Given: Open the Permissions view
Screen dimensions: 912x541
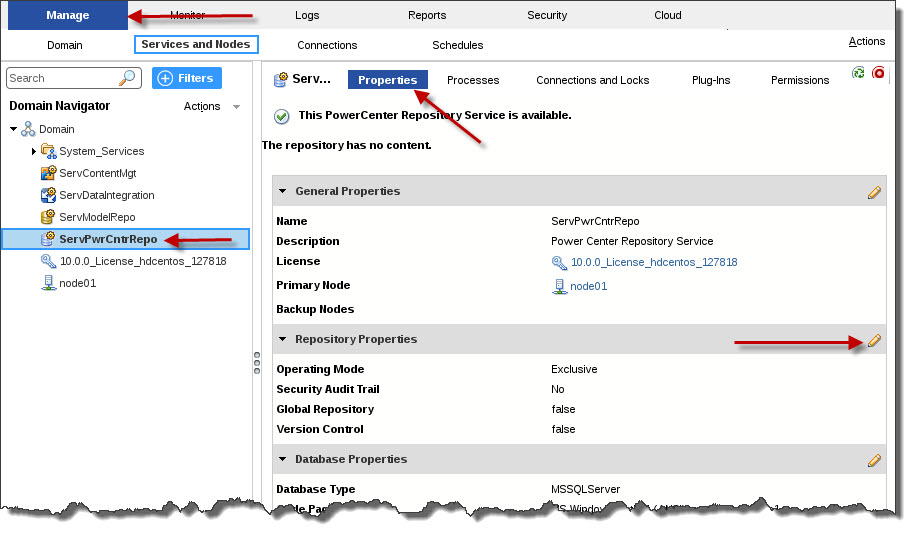Looking at the screenshot, I should pos(800,80).
